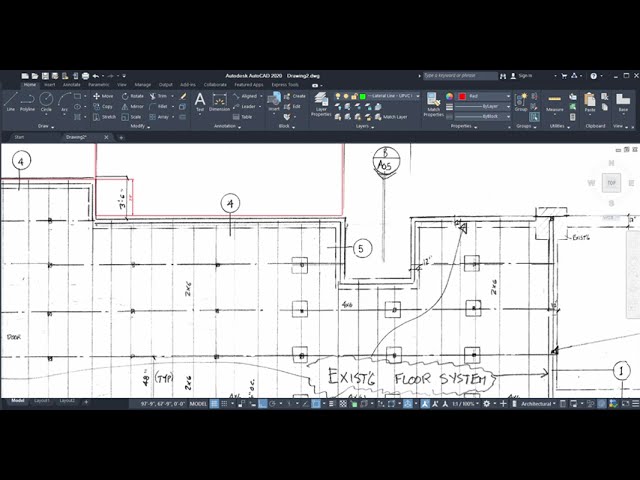The width and height of the screenshot is (640, 480).
Task: Open the Annotate ribbon tab
Action: pos(72,85)
